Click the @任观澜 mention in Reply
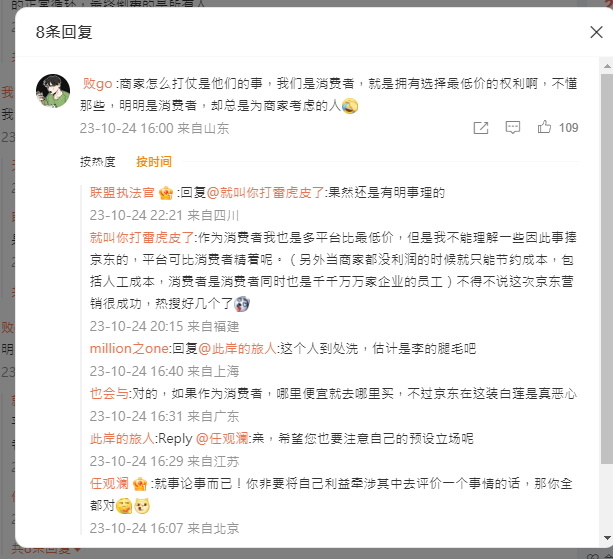This screenshot has width=613, height=559. 222,439
